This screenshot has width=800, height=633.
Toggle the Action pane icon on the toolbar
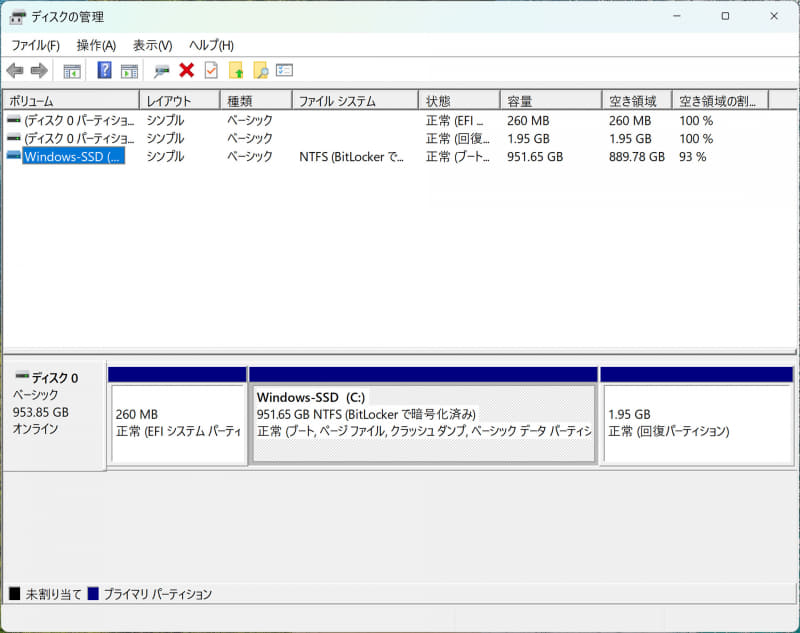coord(128,70)
